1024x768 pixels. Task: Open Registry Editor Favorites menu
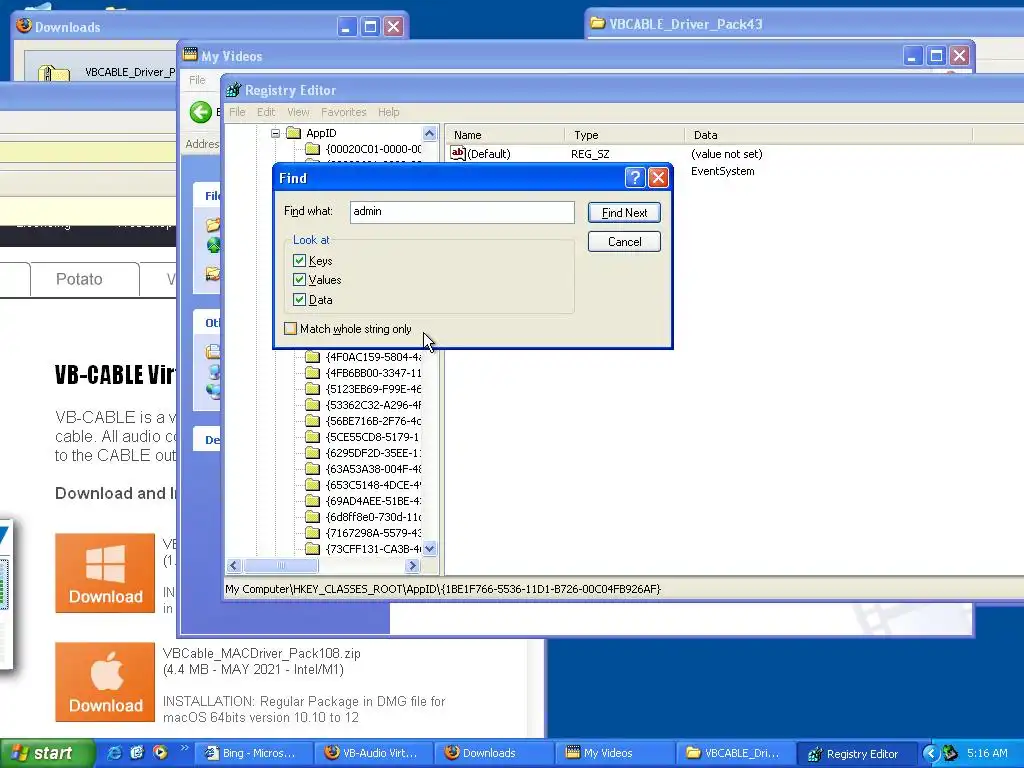click(344, 112)
